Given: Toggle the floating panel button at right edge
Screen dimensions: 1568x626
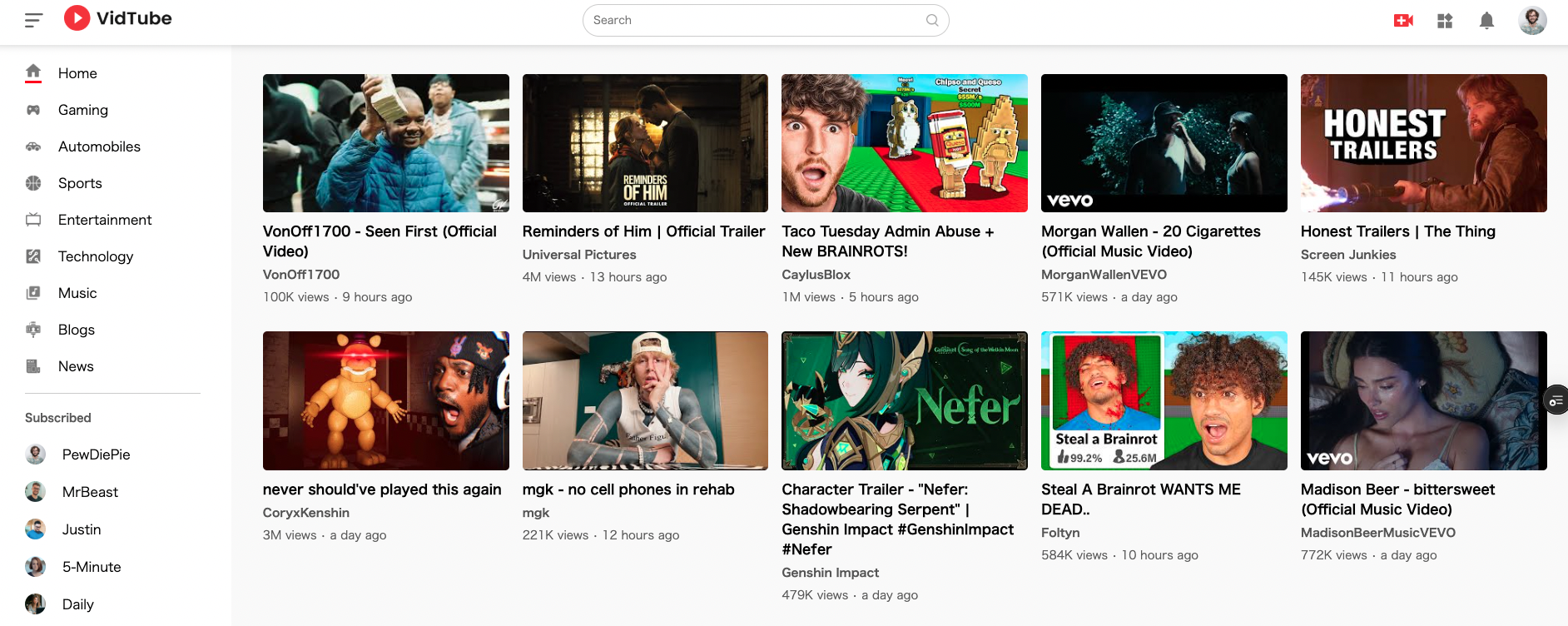Looking at the screenshot, I should (x=1556, y=400).
